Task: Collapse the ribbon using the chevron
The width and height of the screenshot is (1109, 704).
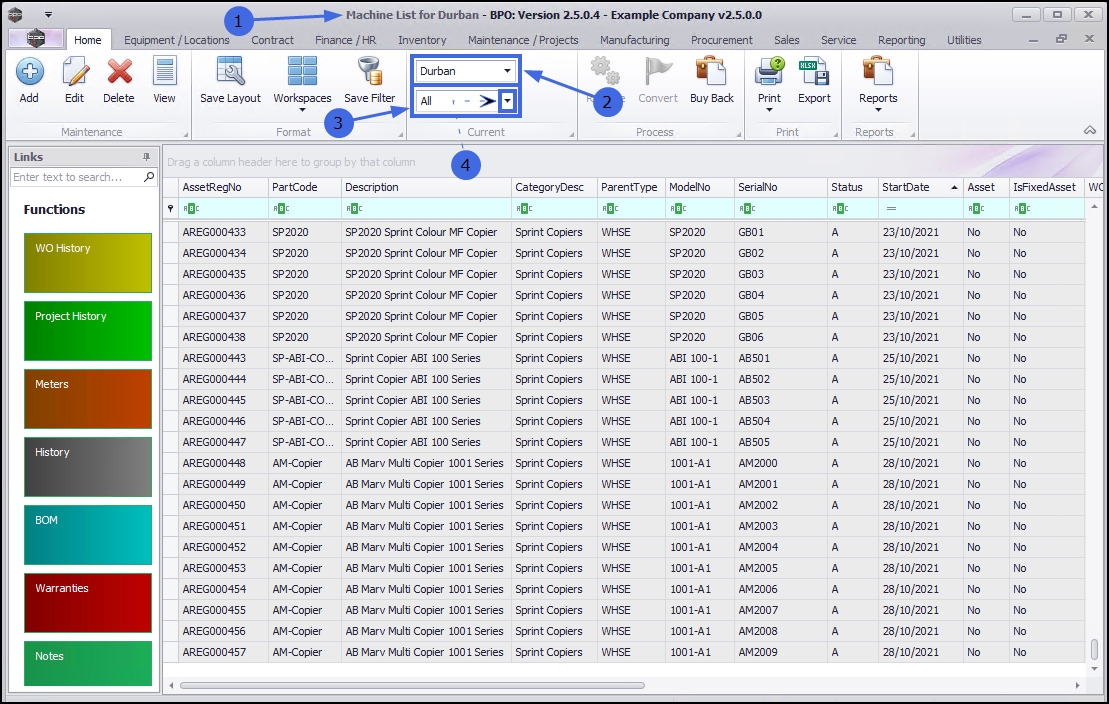Action: [1090, 131]
